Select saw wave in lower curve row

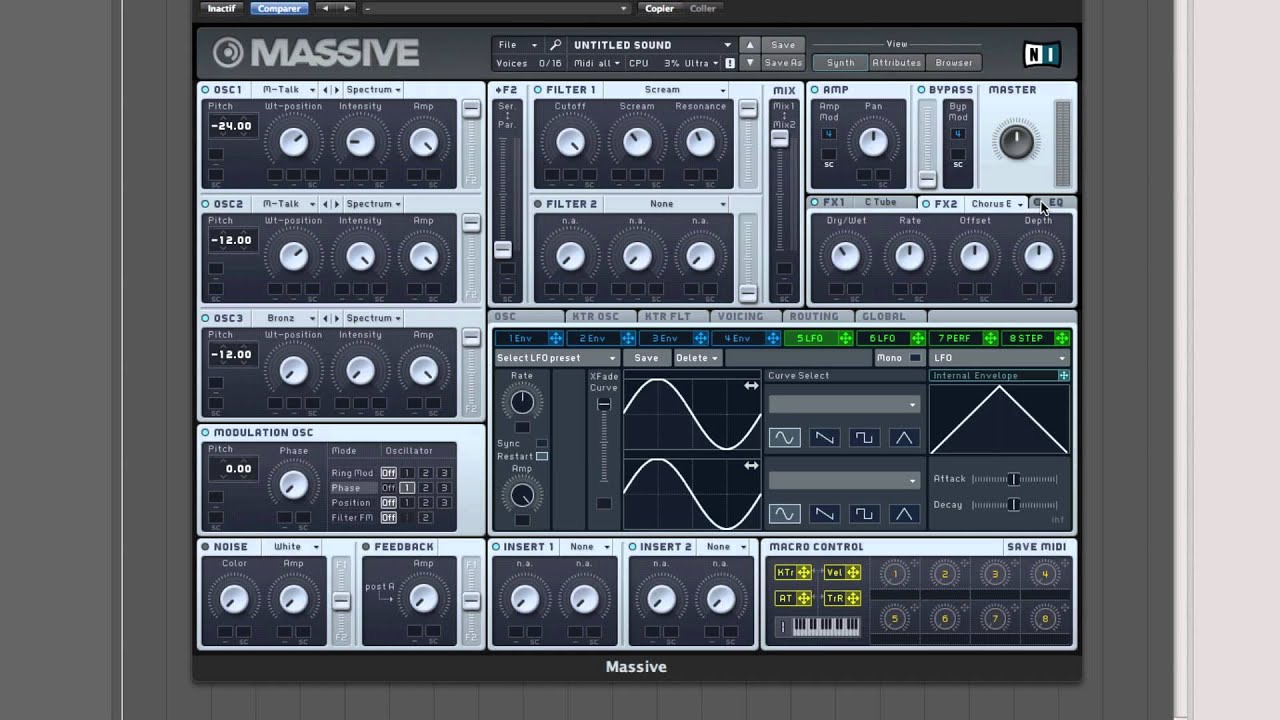pyautogui.click(x=824, y=514)
